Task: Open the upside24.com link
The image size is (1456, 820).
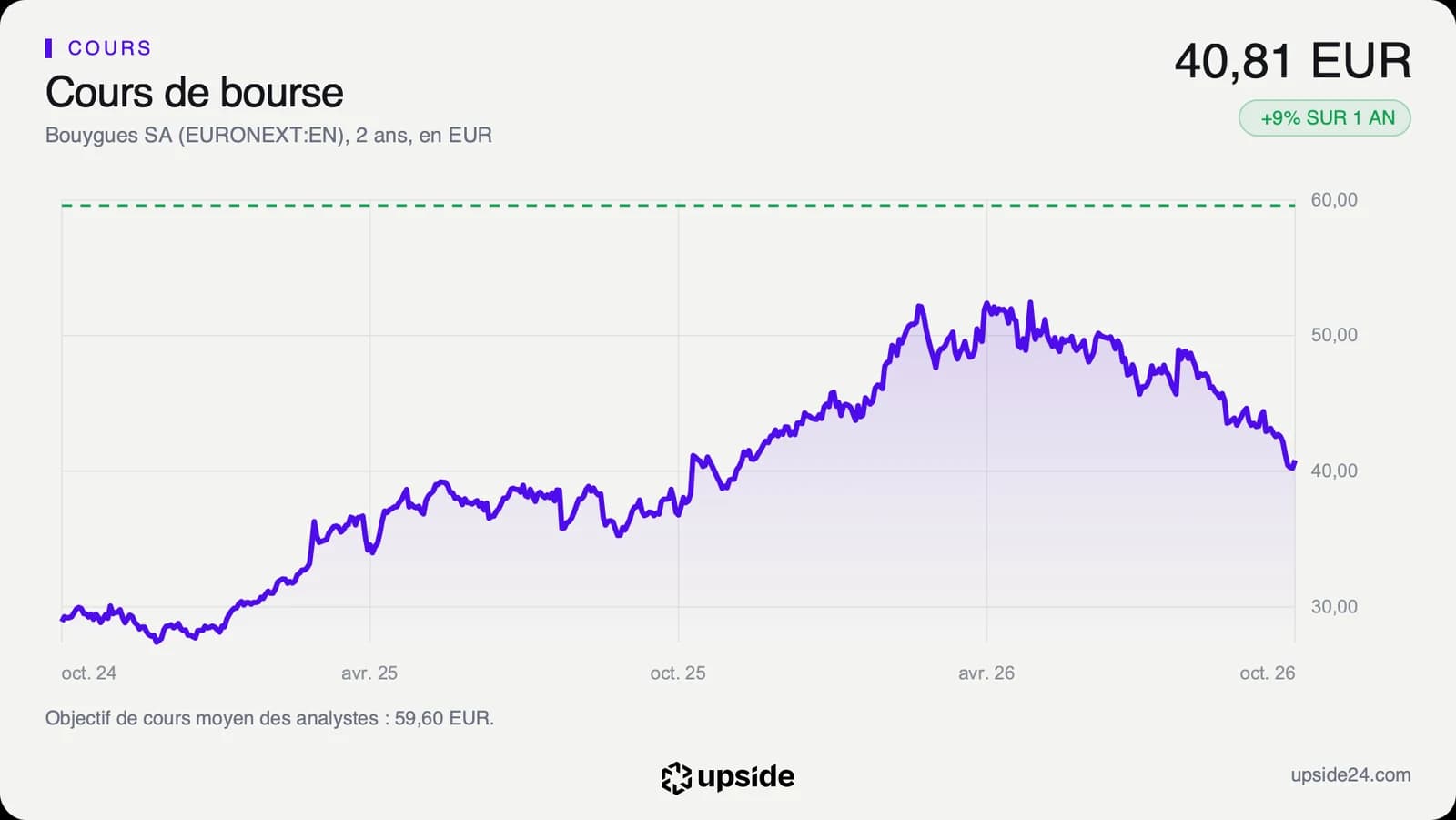Action: pyautogui.click(x=1350, y=775)
